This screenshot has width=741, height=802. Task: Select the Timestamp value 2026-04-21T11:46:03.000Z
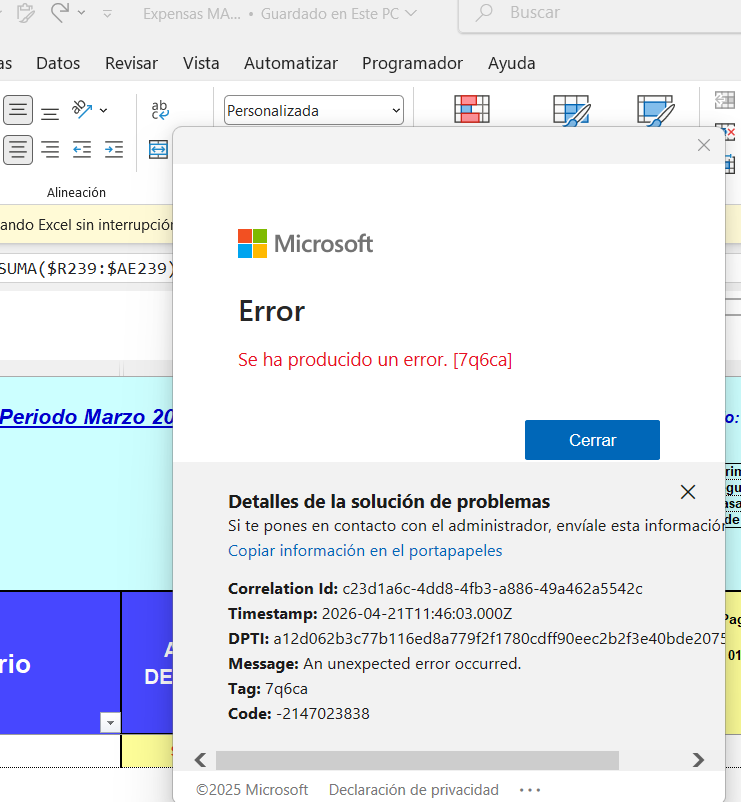pos(416,613)
